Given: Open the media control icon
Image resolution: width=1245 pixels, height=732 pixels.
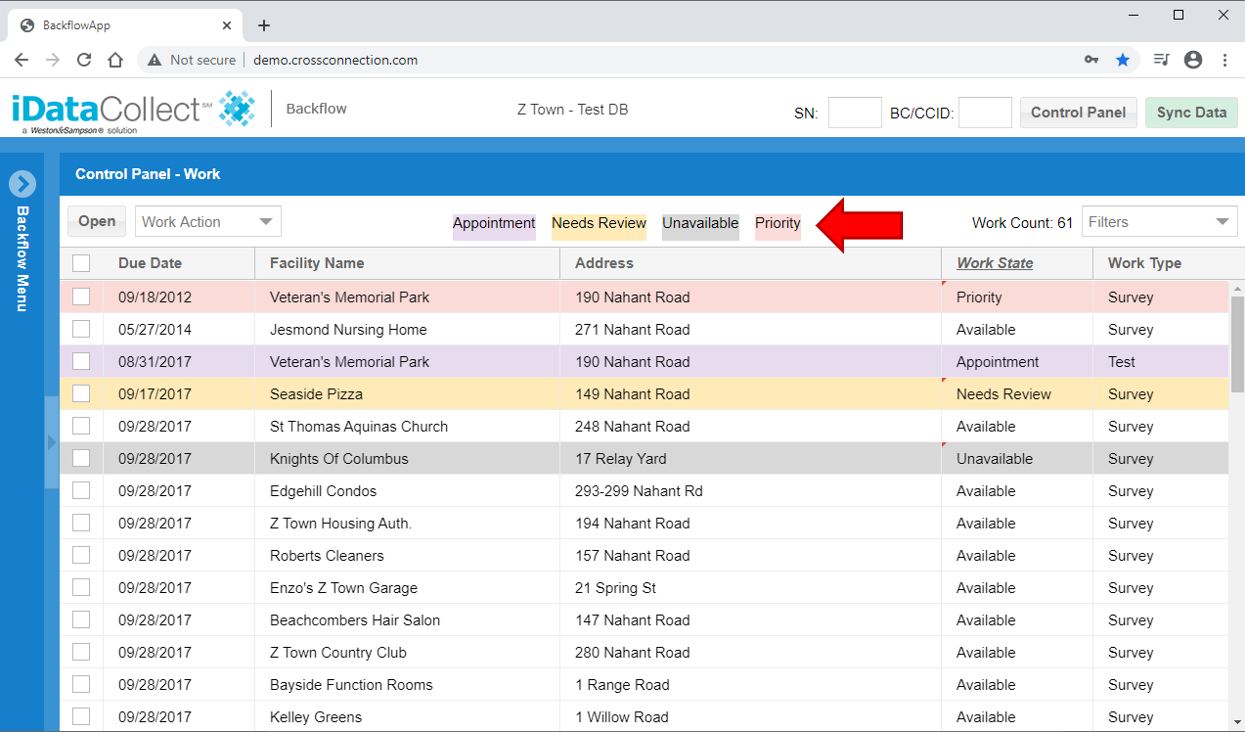Looking at the screenshot, I should (1160, 60).
